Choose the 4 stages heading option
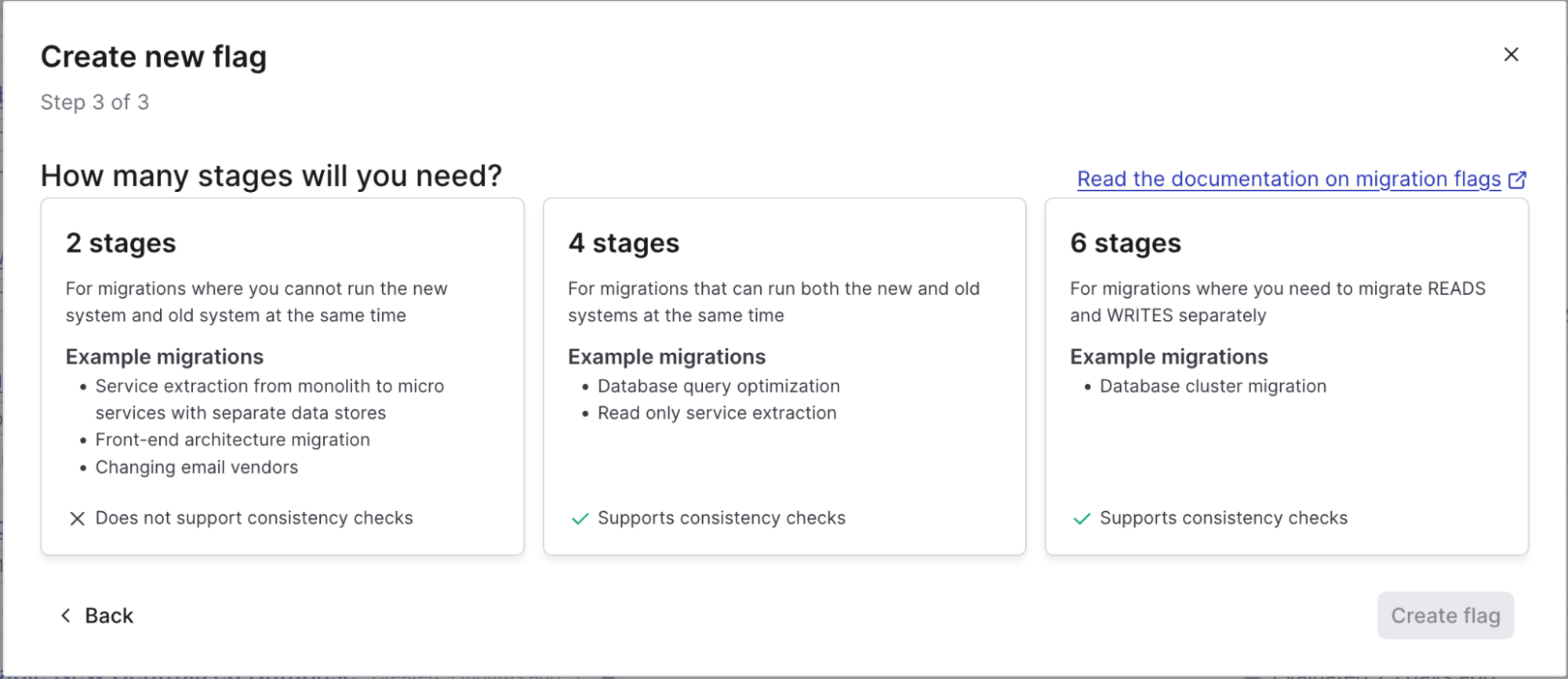The width and height of the screenshot is (1568, 679). (624, 243)
